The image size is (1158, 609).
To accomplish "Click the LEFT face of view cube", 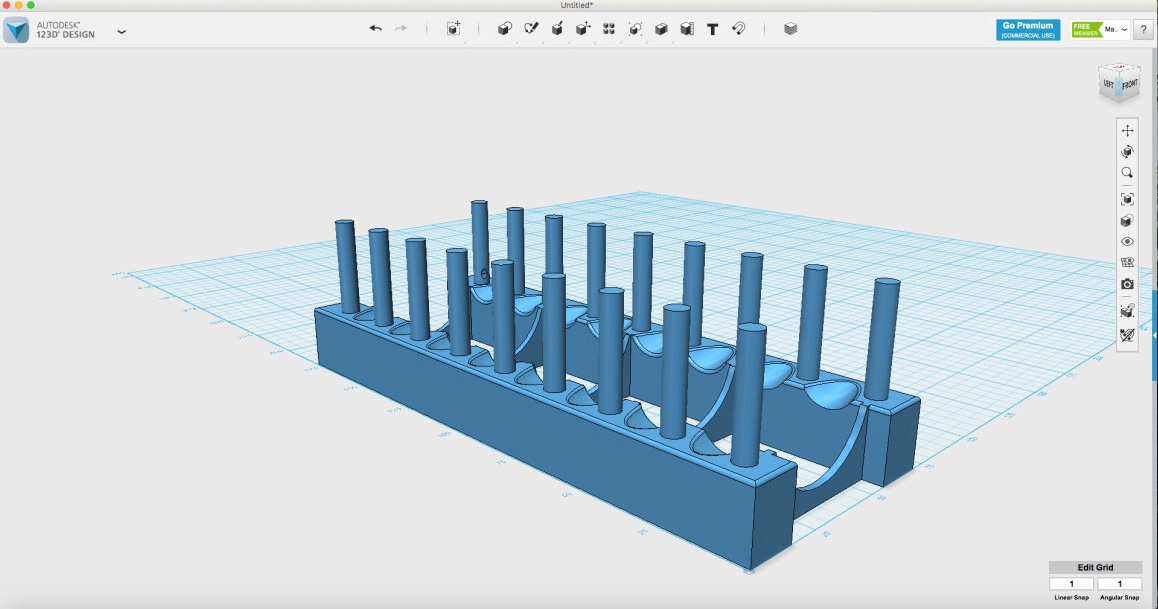I will (x=1109, y=84).
